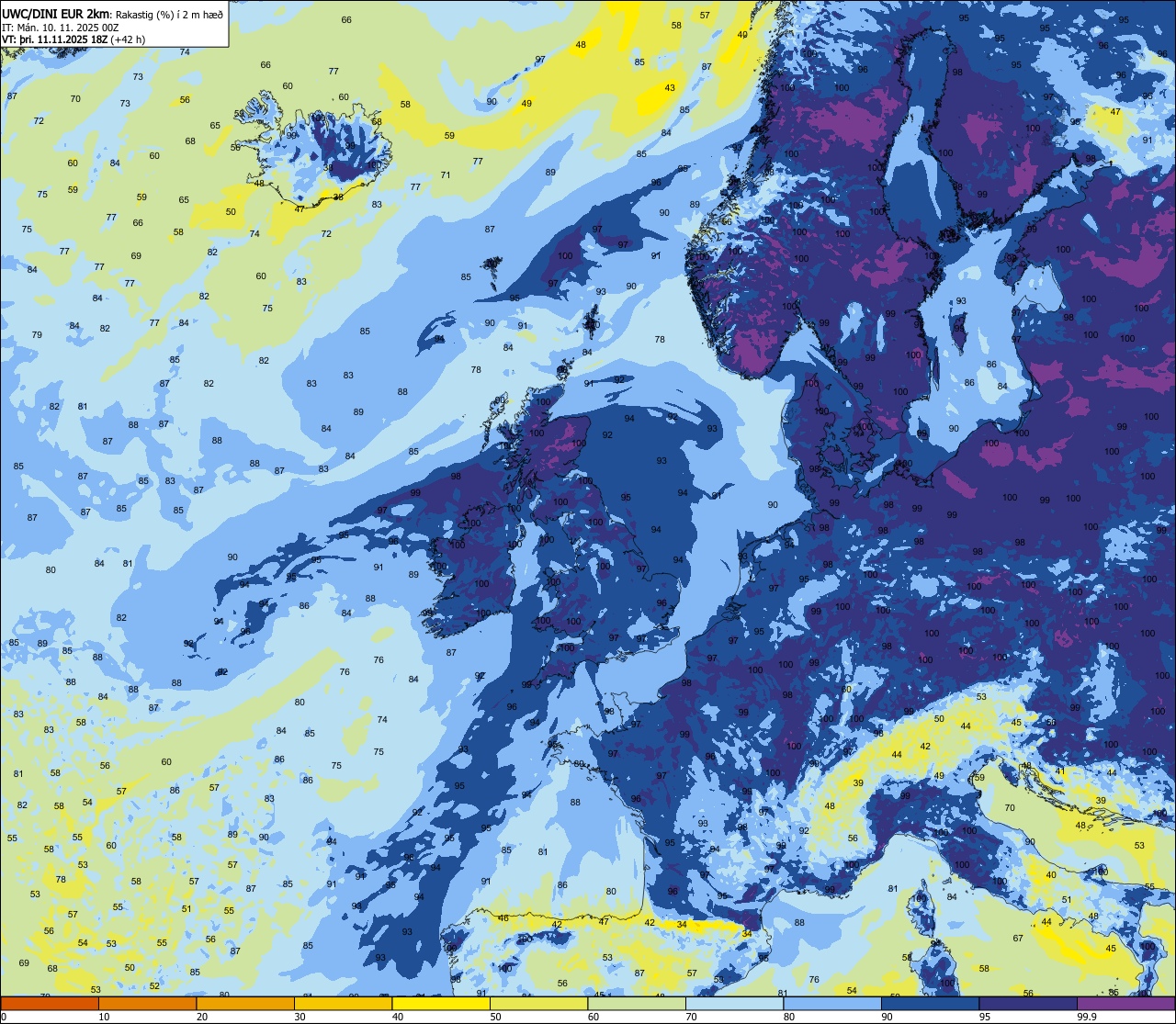Click the '60' legend tick label
Viewport: 1176px width, 1024px height.
594,1017
